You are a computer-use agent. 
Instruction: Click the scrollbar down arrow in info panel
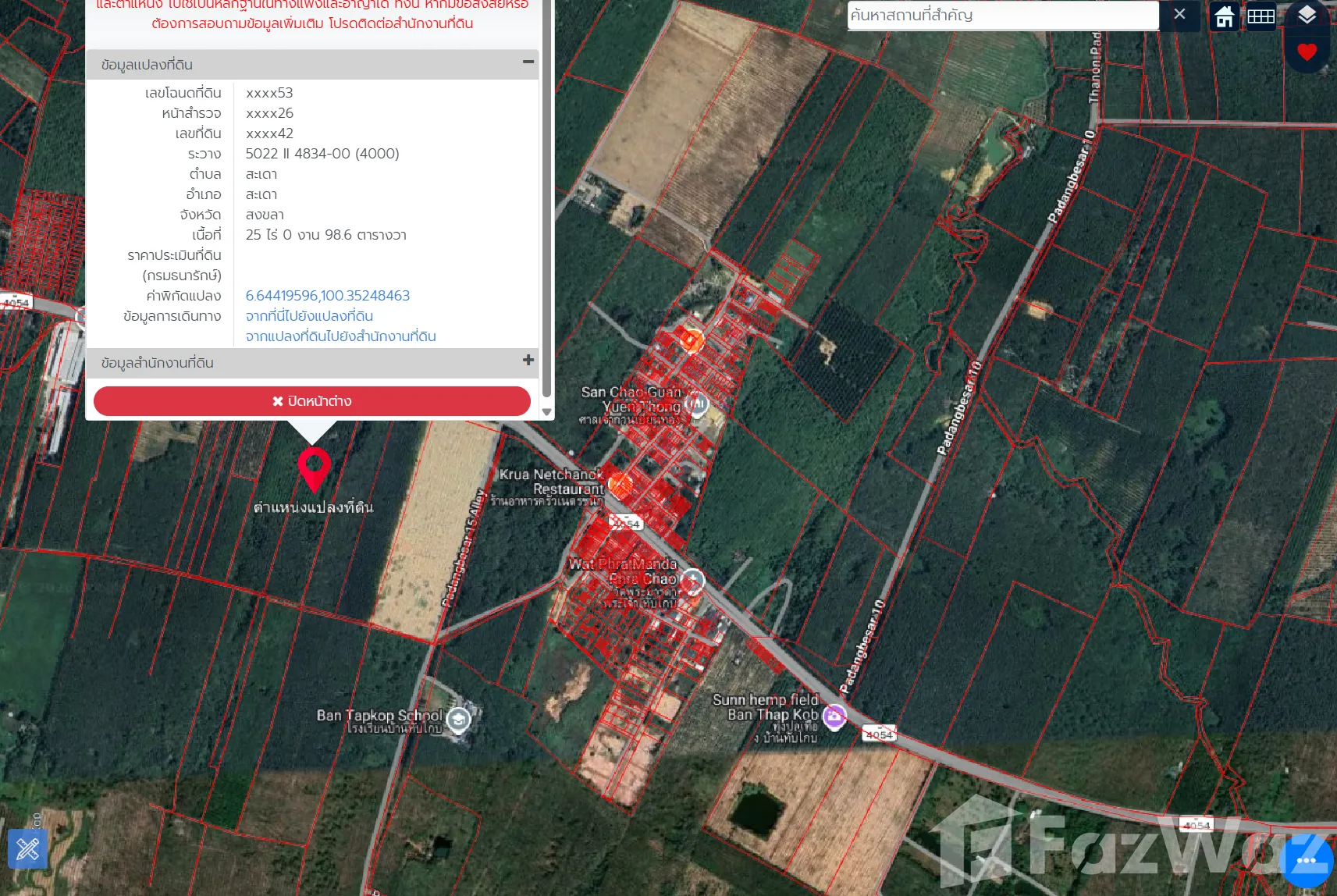(546, 412)
